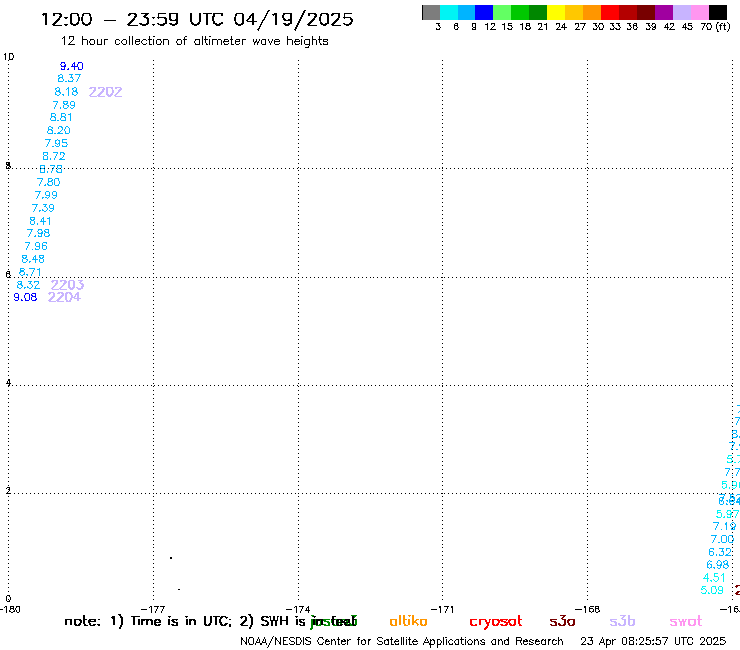Click the wave height value 7.98
Image resolution: width=740 pixels, height=650 pixels.
click(x=39, y=233)
